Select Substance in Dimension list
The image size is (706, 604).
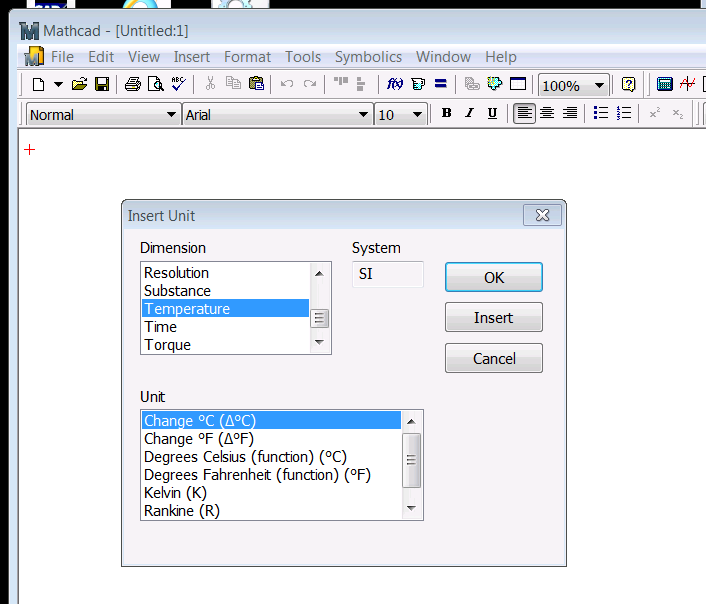click(x=226, y=291)
